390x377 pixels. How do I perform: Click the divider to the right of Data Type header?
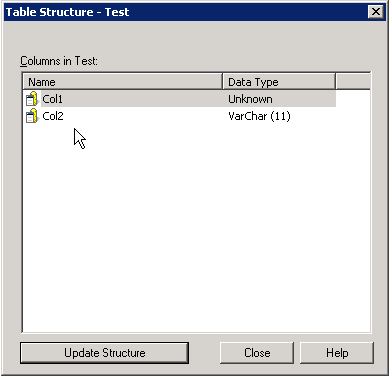(x=335, y=82)
